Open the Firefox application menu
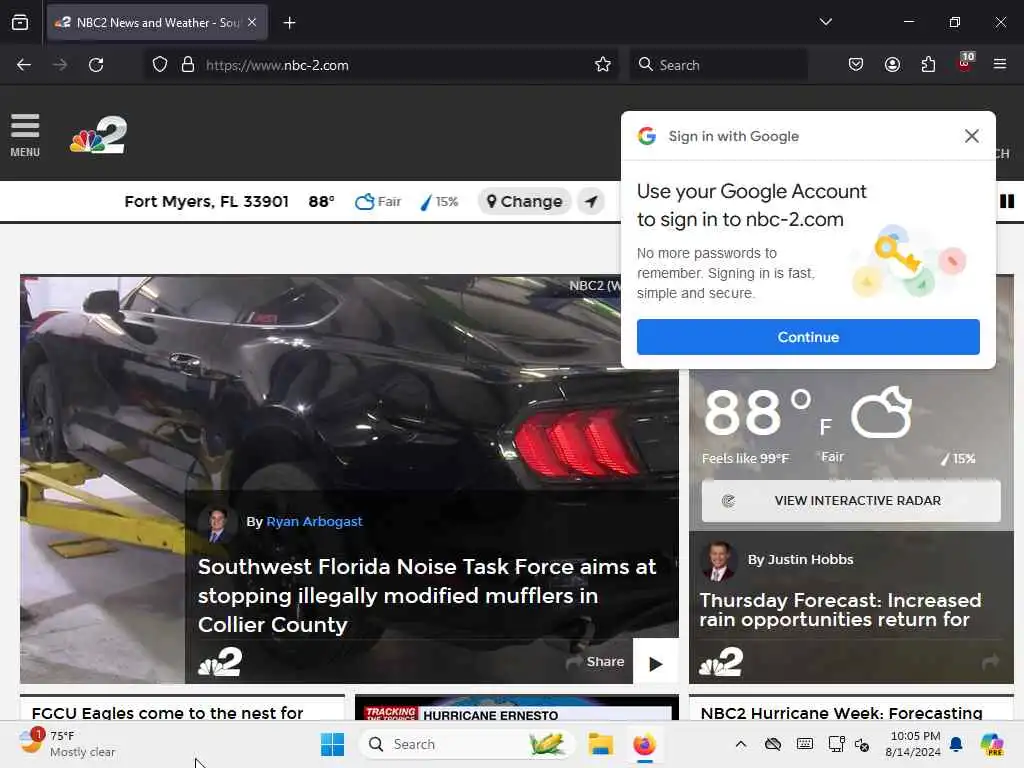1024x768 pixels. pos(1000,65)
